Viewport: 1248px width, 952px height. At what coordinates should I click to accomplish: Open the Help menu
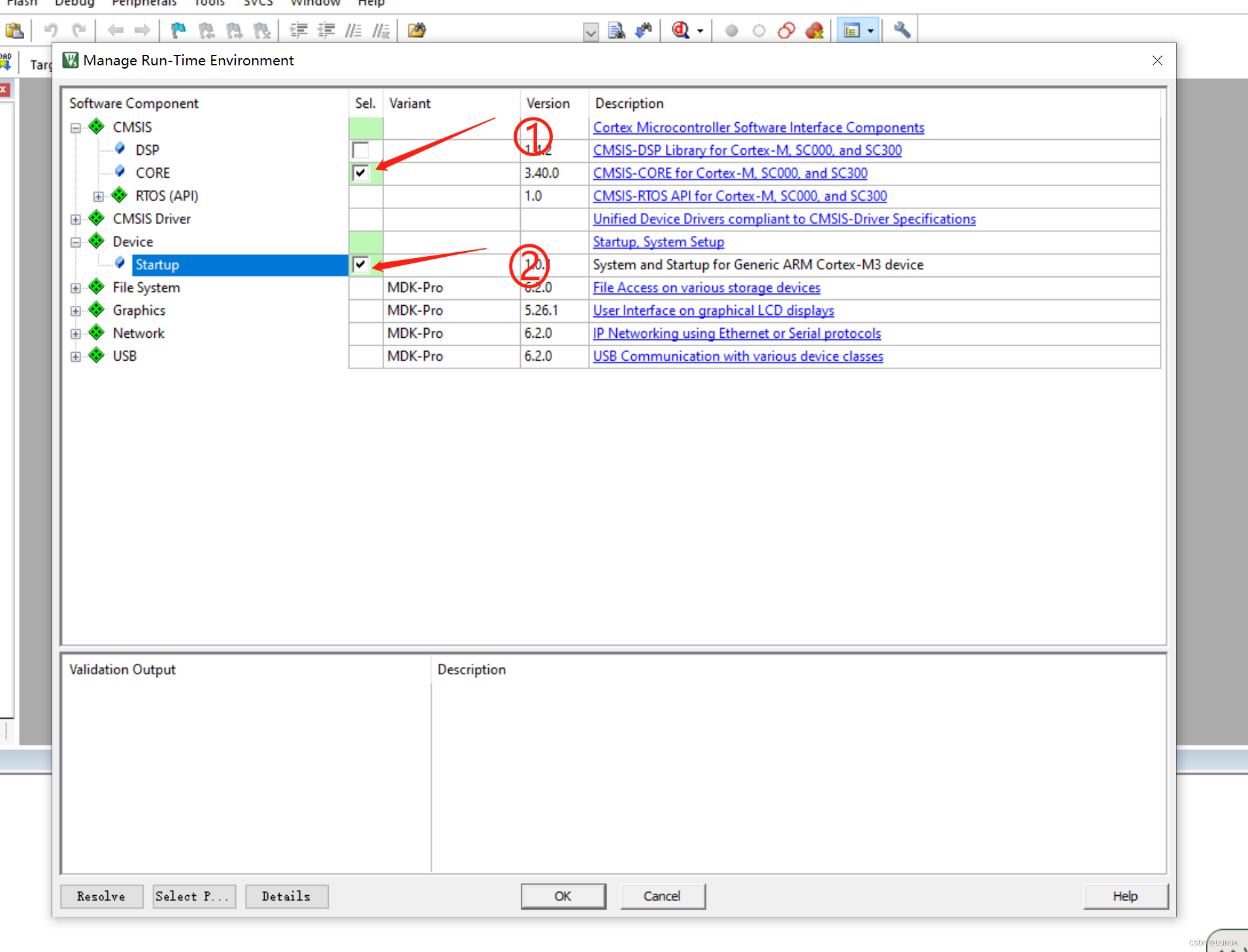371,3
